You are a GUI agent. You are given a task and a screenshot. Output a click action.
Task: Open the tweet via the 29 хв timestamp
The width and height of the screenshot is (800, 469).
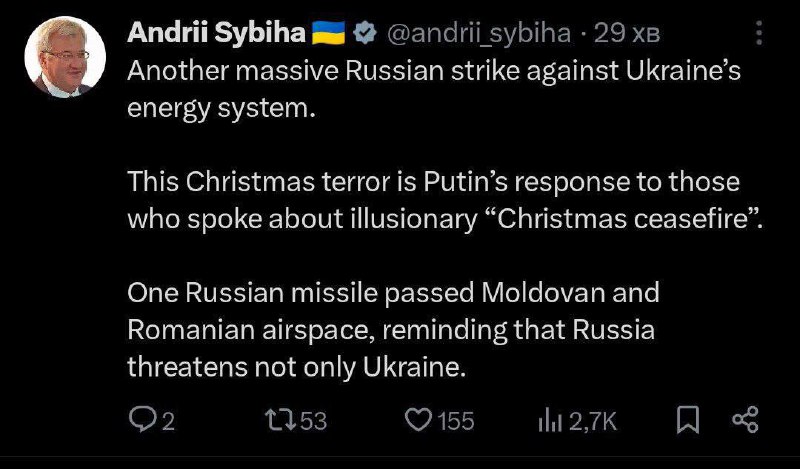pyautogui.click(x=626, y=35)
